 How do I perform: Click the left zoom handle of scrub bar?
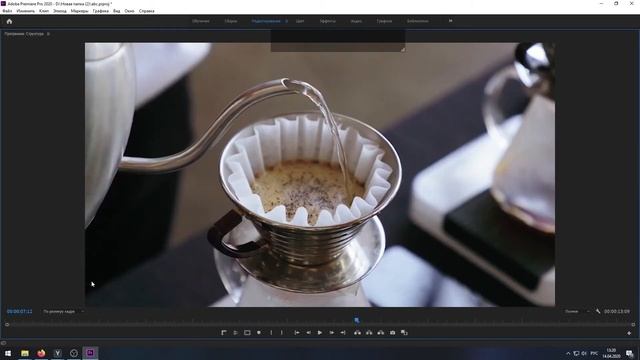click(x=7, y=324)
